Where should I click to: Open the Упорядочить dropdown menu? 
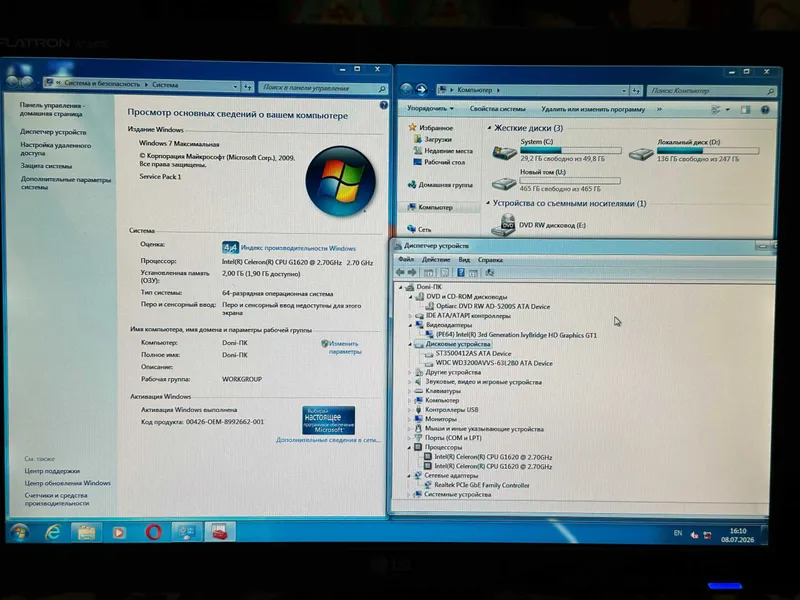point(430,108)
